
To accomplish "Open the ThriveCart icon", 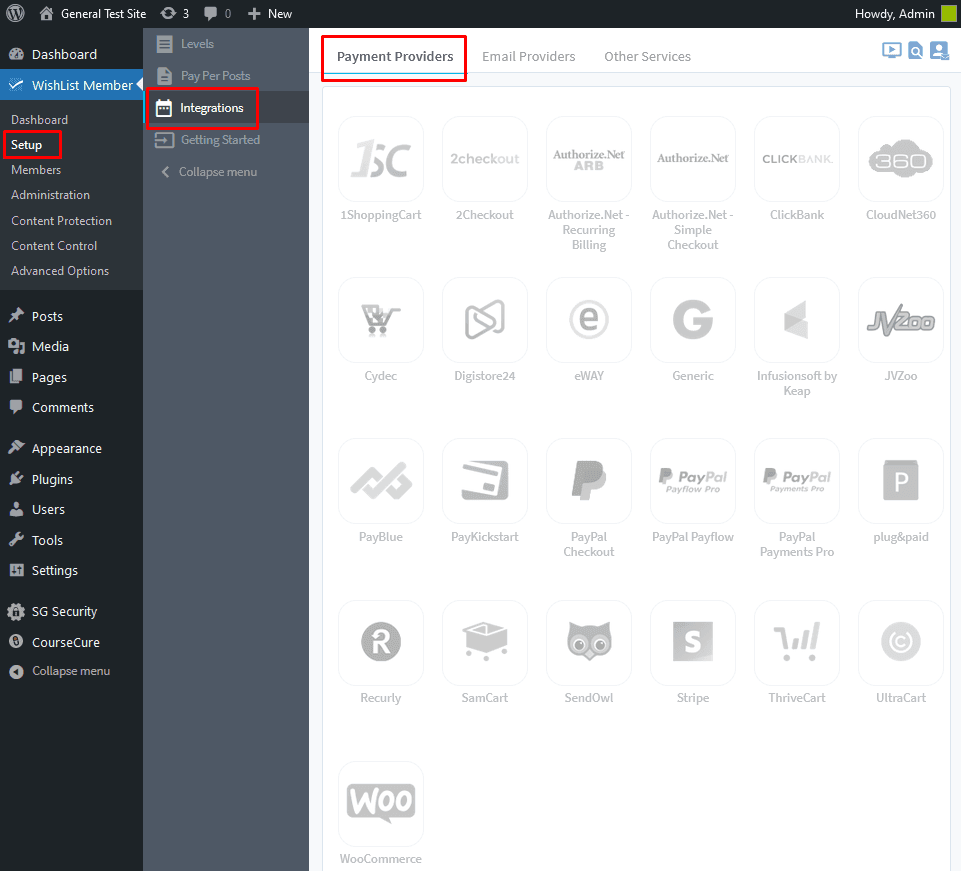I will click(797, 642).
